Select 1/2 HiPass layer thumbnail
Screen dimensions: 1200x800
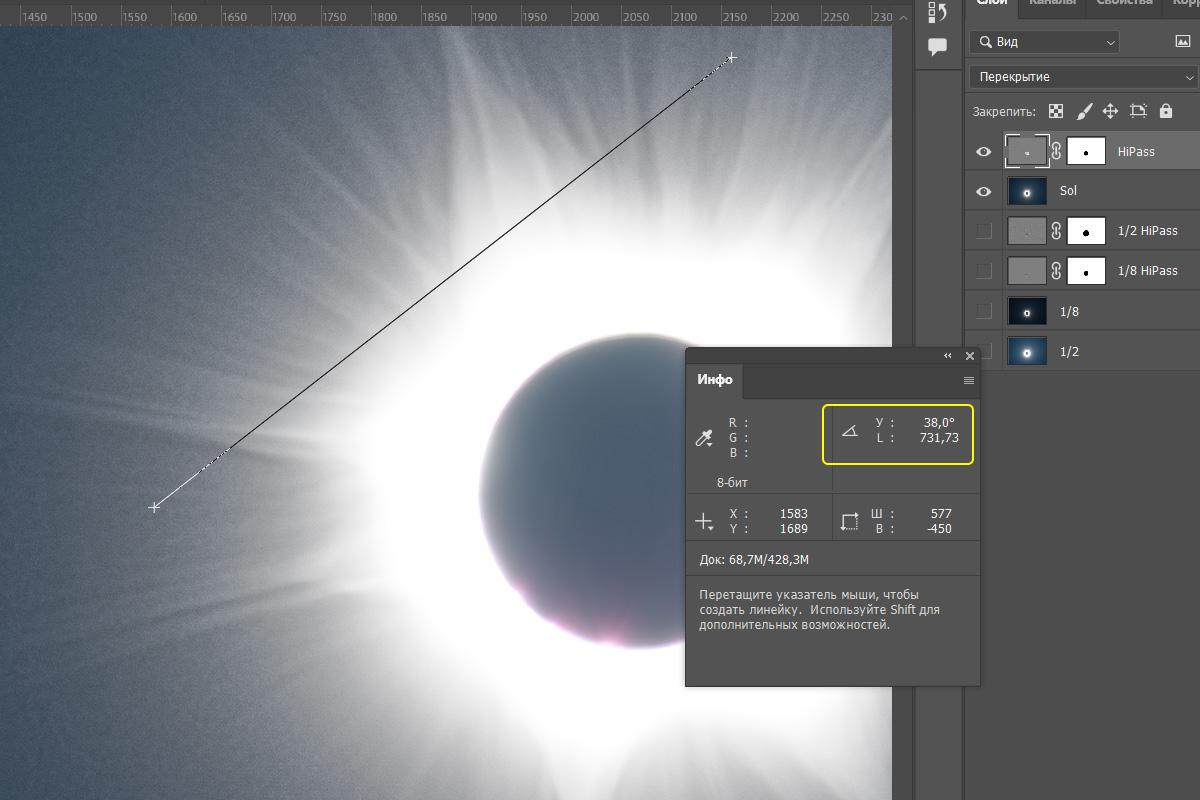(x=1027, y=231)
